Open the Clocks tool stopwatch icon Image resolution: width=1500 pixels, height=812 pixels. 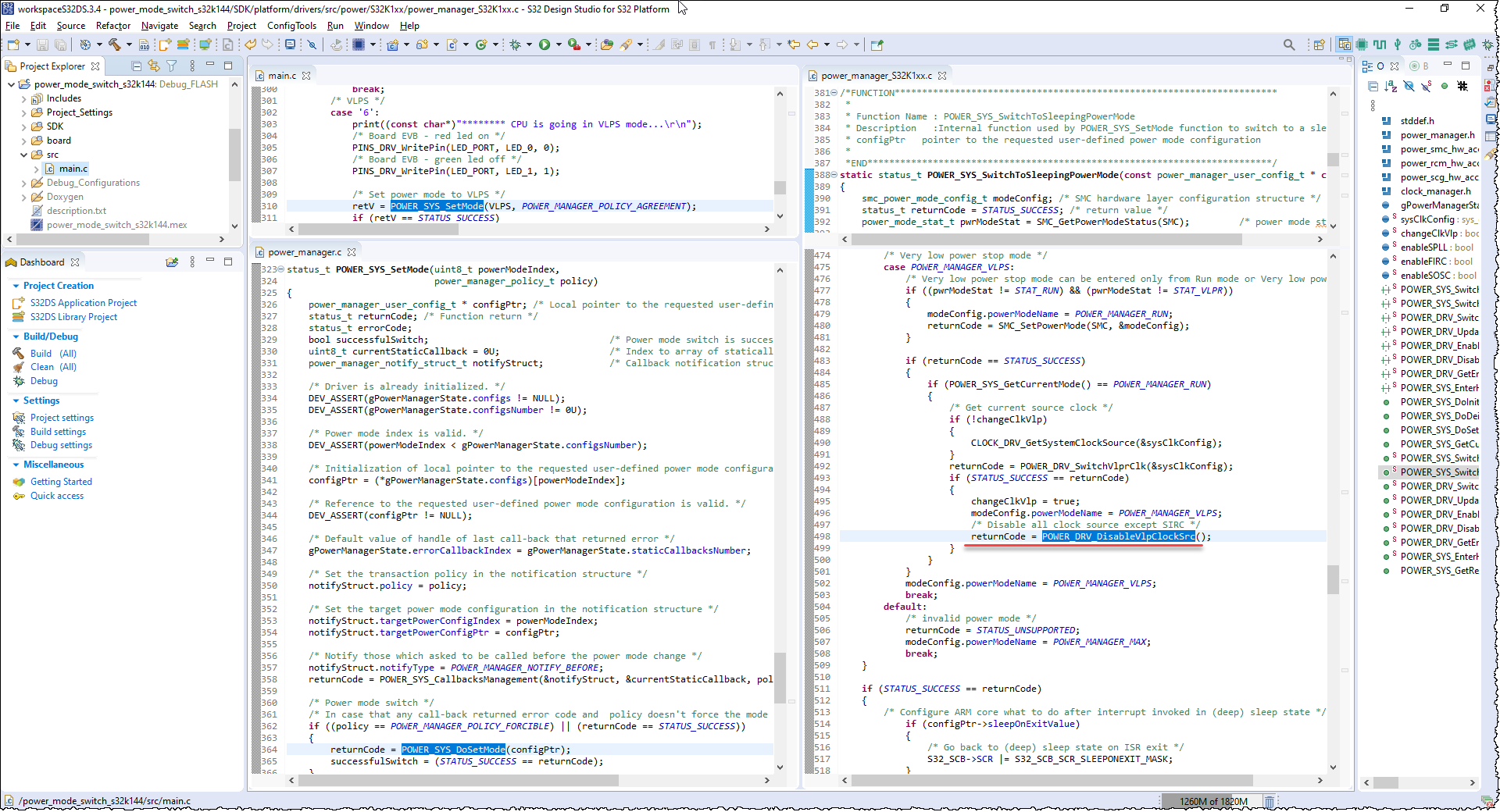coord(1414,45)
